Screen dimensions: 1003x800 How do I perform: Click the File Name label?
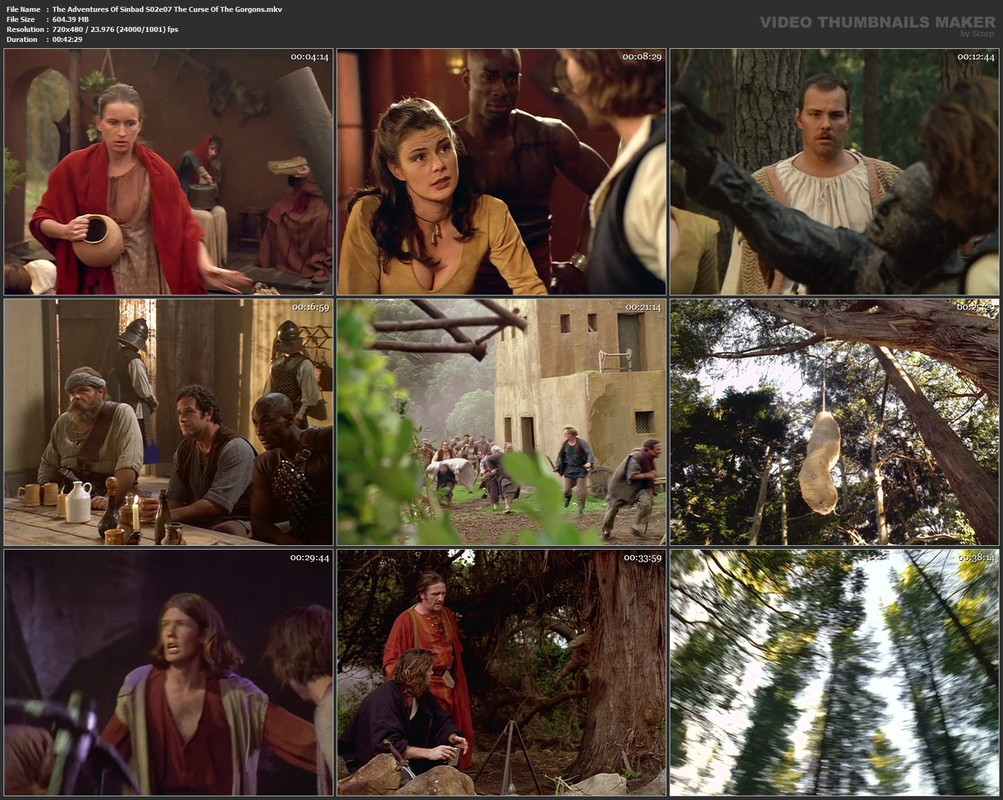tap(23, 10)
